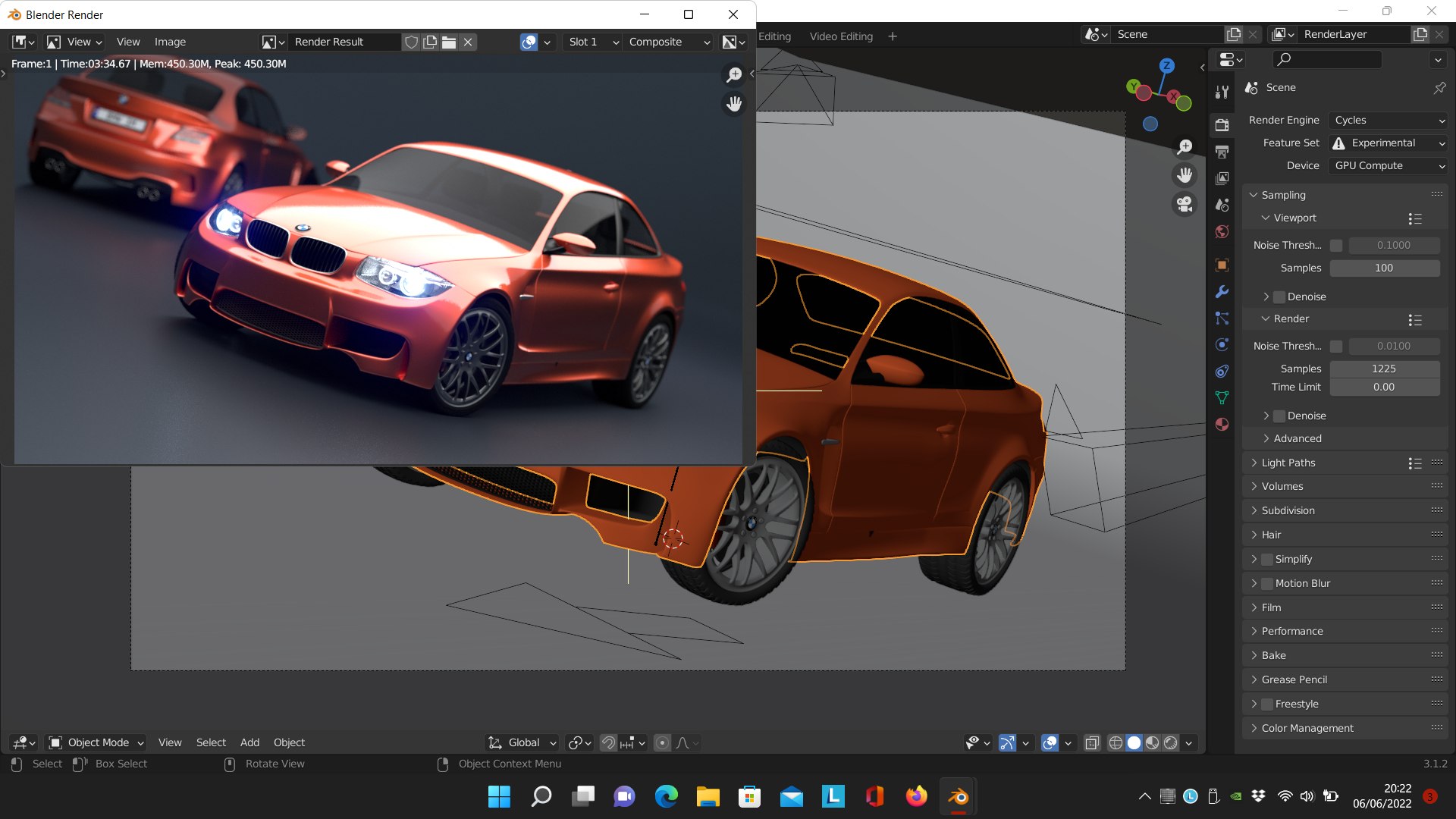Image resolution: width=1456 pixels, height=819 pixels.
Task: Open the Tool properties tab
Action: tap(1222, 92)
